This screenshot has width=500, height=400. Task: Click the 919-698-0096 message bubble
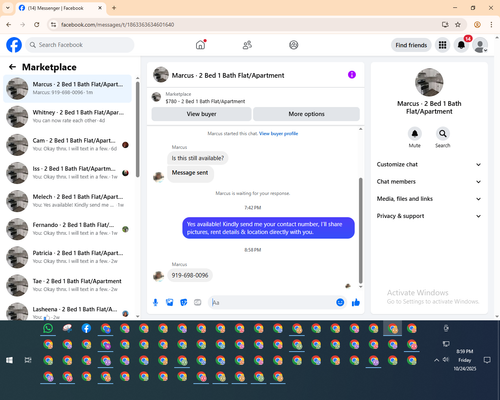pyautogui.click(x=190, y=275)
